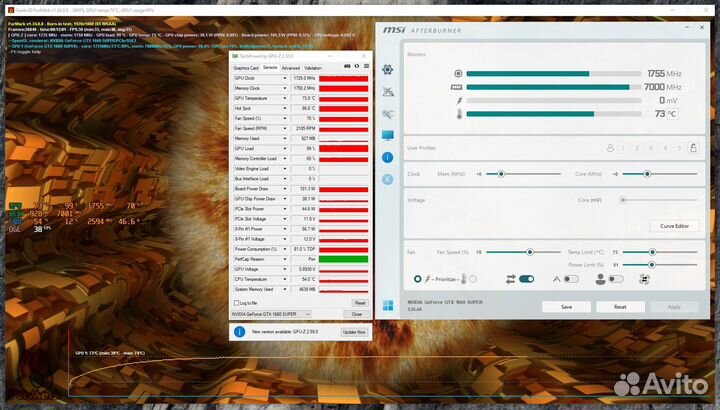Screen dimensions: 720x410
Task: Select user profile slot 5
Action: (x=679, y=148)
